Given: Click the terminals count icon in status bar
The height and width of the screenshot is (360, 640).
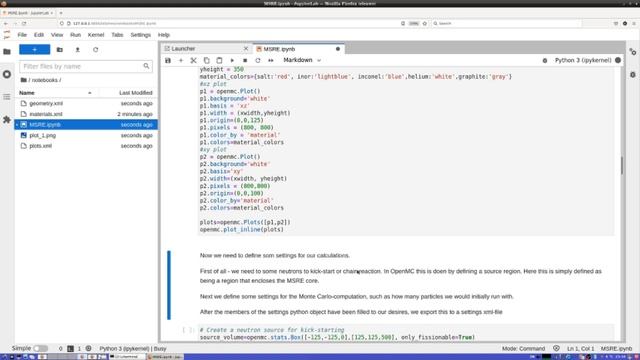Looking at the screenshot, I should 71,349.
